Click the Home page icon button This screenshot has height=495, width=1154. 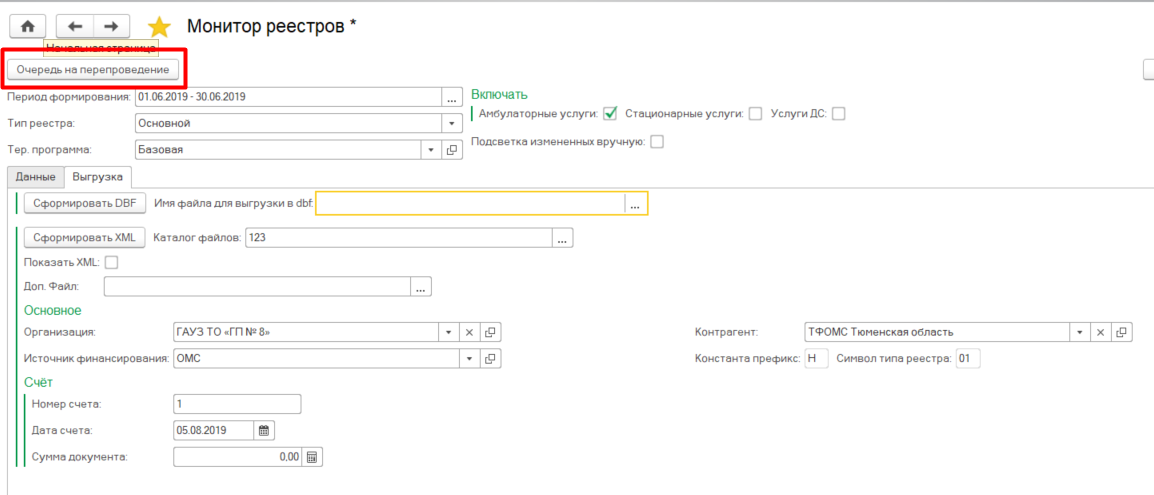click(28, 26)
